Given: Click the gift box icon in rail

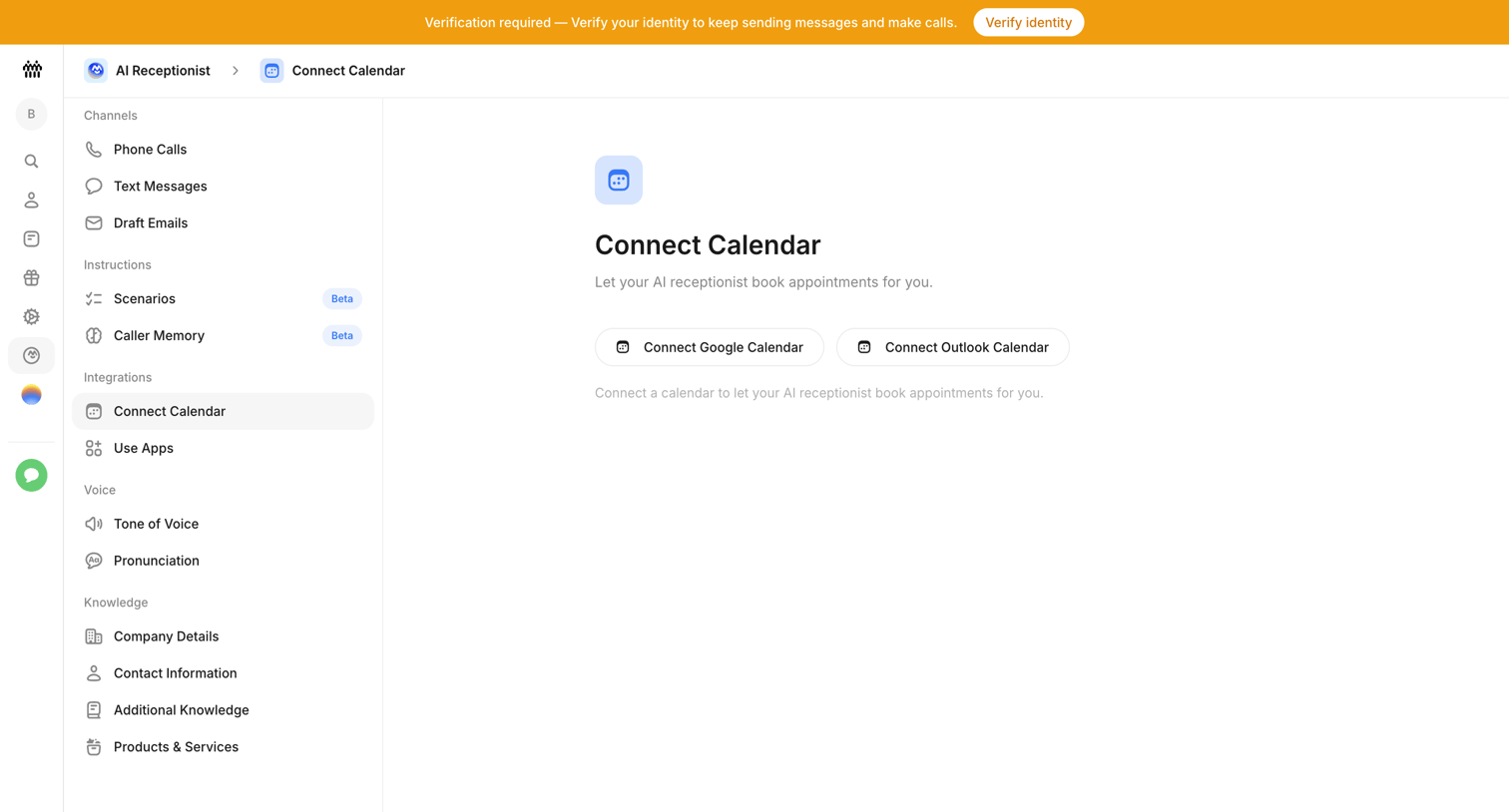Looking at the screenshot, I should (32, 277).
